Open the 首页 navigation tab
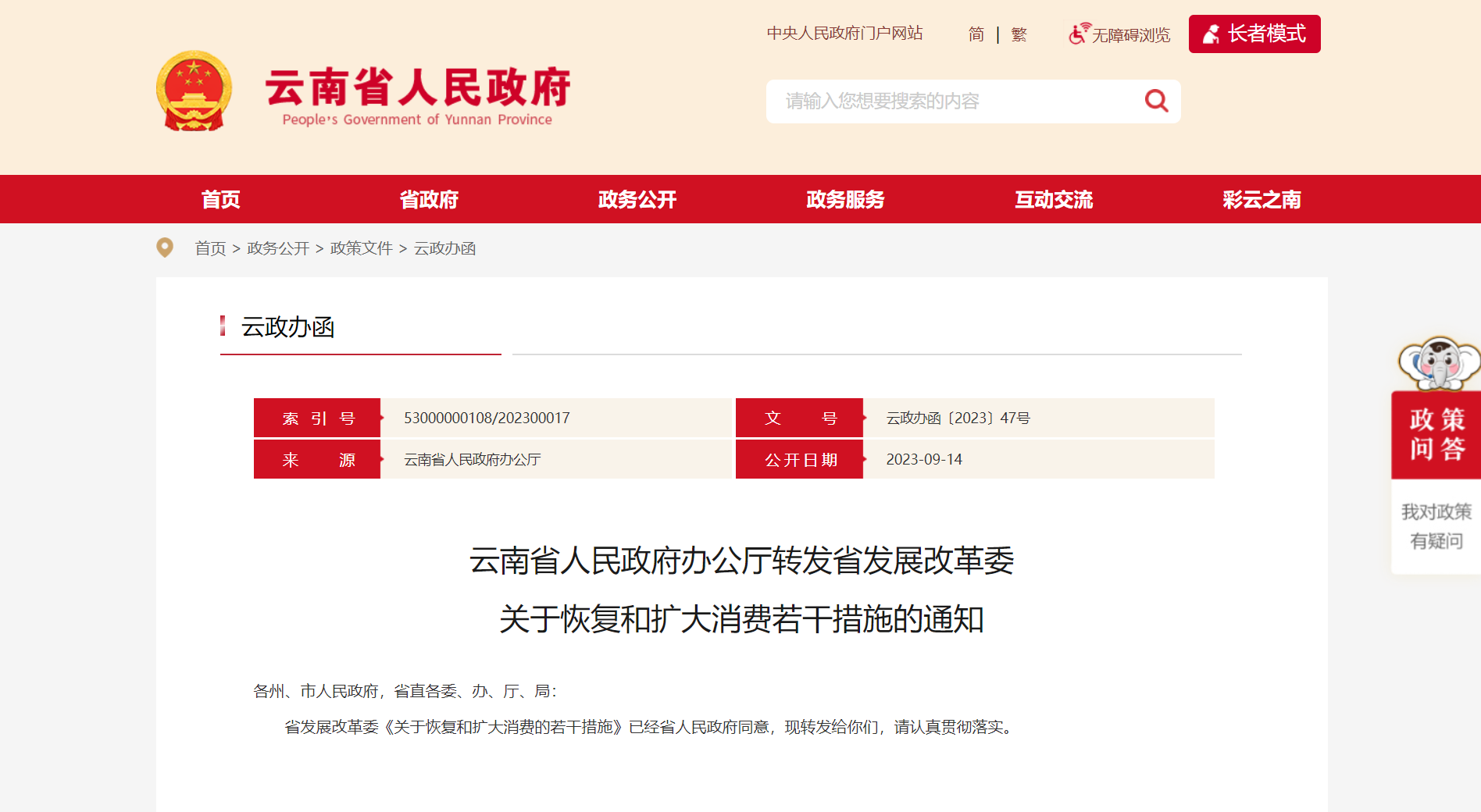Screen dimensions: 1481x812 point(220,200)
